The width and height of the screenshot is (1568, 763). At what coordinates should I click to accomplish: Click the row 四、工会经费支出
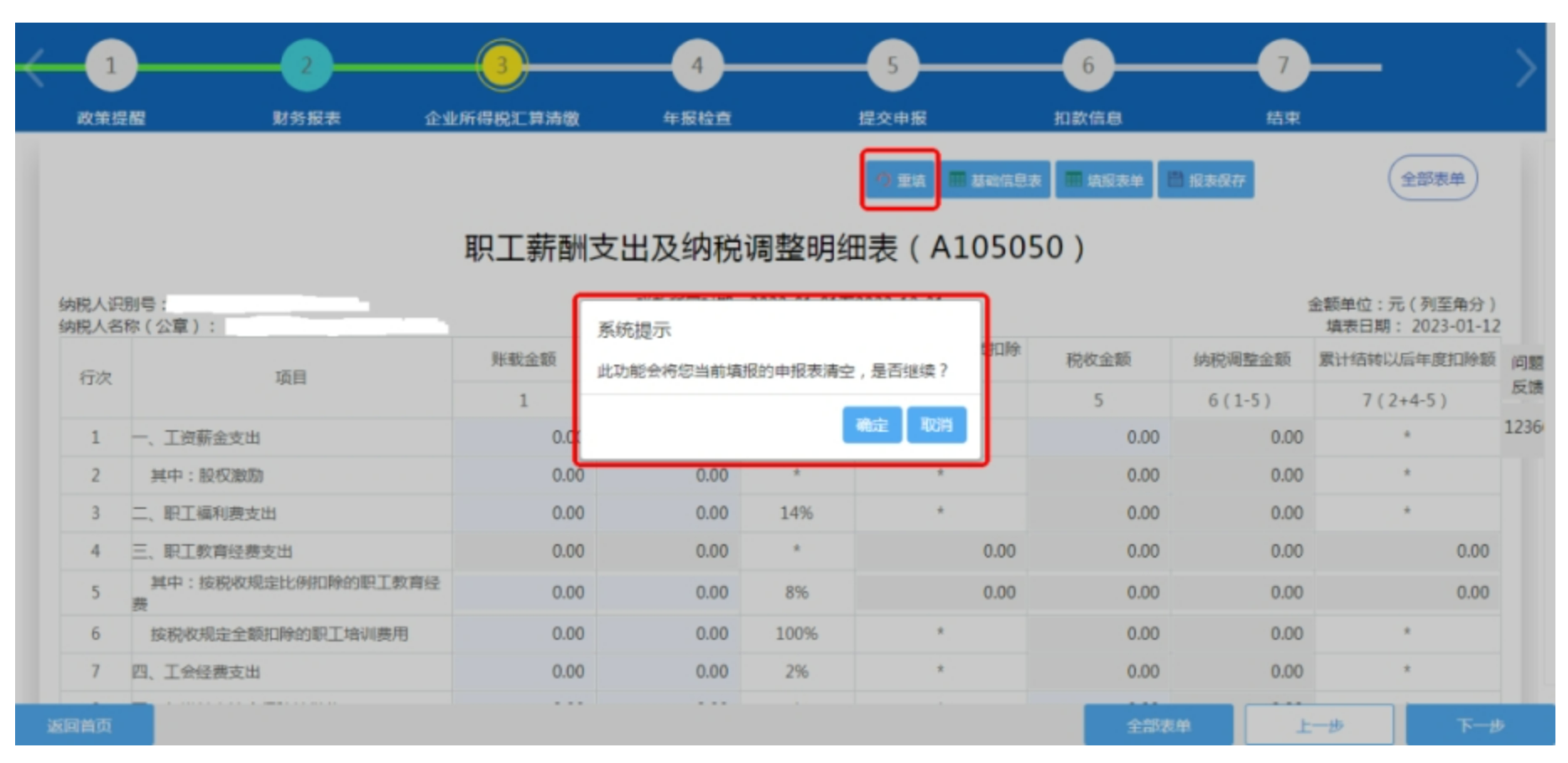[x=780, y=672]
